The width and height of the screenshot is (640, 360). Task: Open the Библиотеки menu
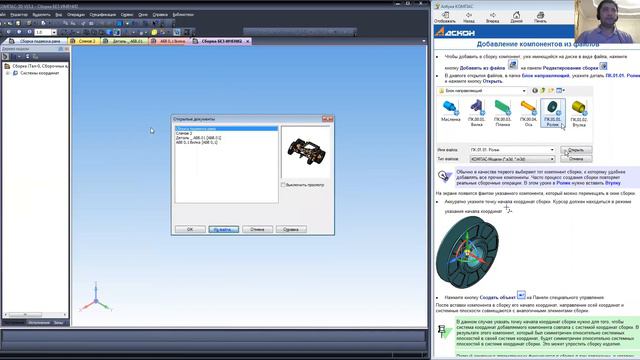[x=183, y=15]
